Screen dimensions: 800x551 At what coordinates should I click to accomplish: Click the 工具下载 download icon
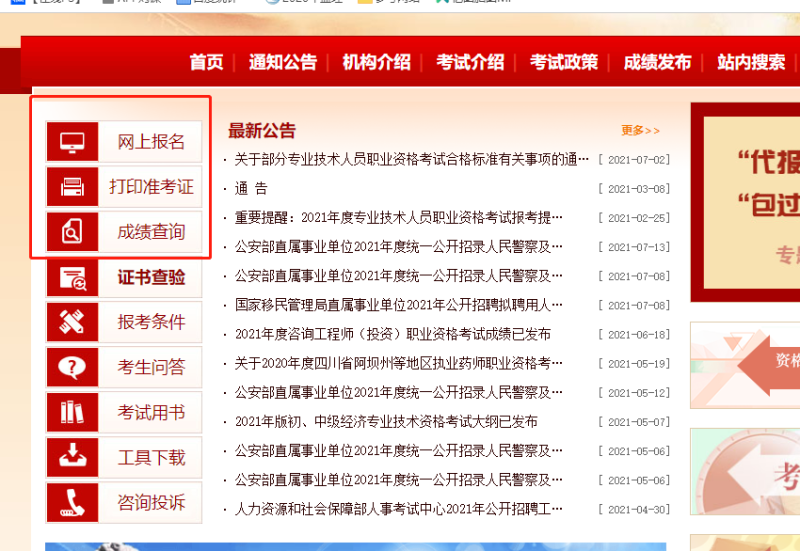(x=72, y=457)
